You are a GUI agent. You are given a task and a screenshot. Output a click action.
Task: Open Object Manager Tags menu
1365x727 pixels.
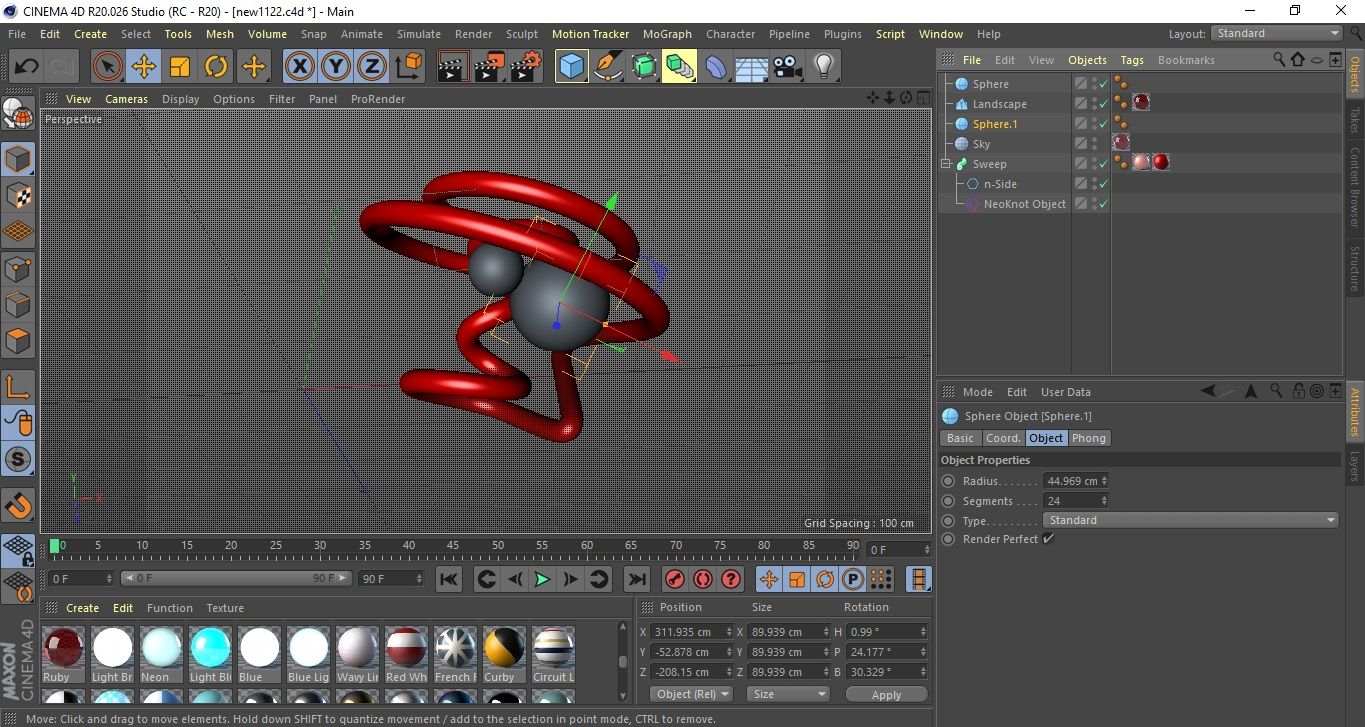tap(1131, 60)
